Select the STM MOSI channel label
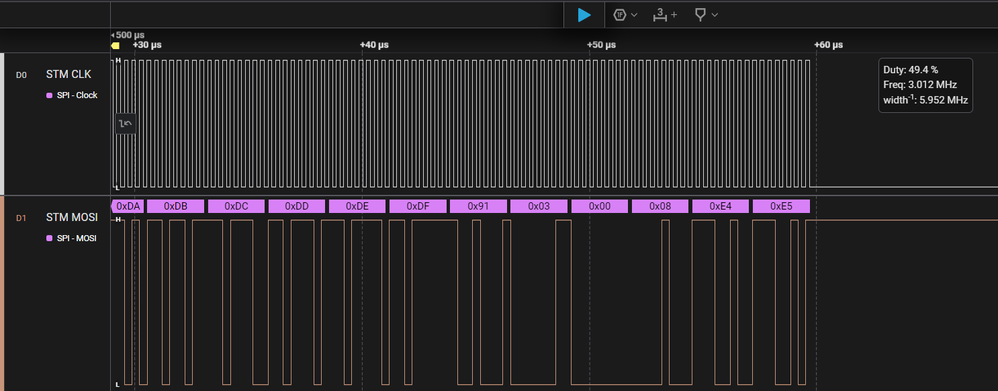The width and height of the screenshot is (998, 391). pyautogui.click(x=71, y=218)
